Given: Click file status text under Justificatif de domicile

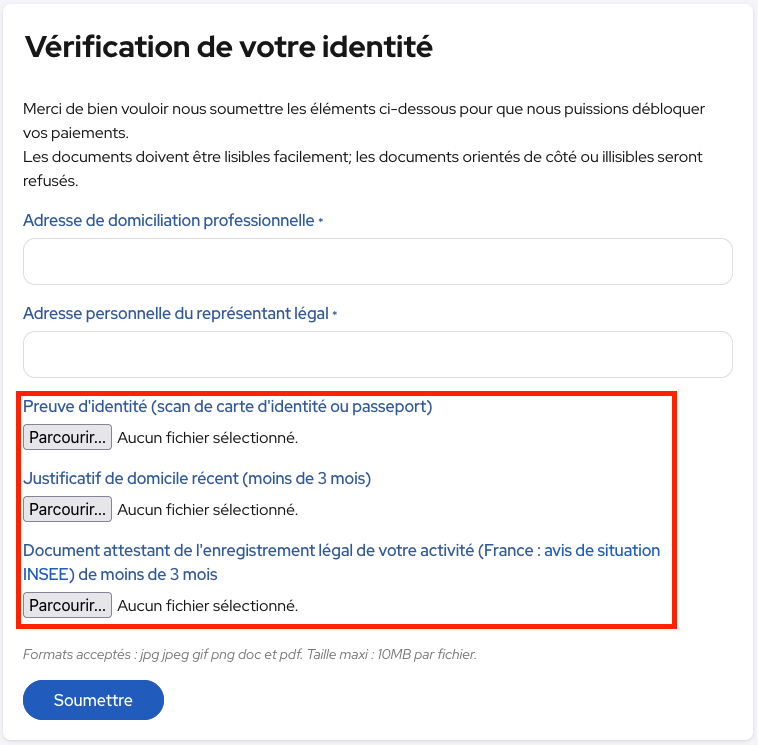Looking at the screenshot, I should (208, 510).
